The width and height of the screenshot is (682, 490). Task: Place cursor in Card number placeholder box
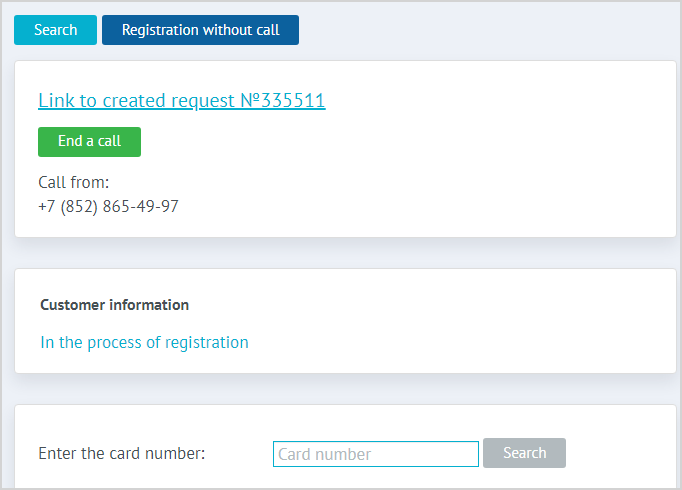(x=375, y=454)
